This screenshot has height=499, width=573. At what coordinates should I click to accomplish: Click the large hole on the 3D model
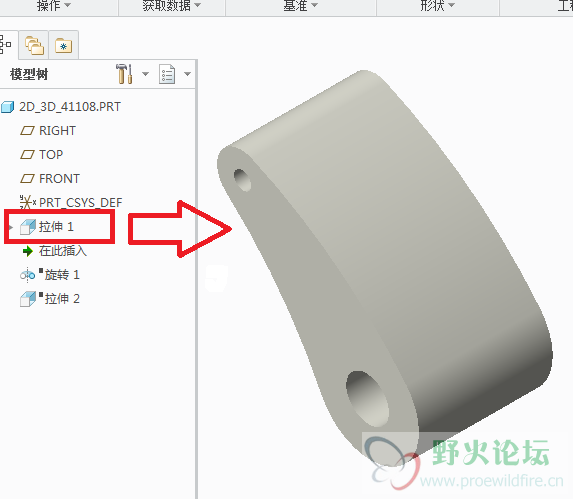coord(367,398)
